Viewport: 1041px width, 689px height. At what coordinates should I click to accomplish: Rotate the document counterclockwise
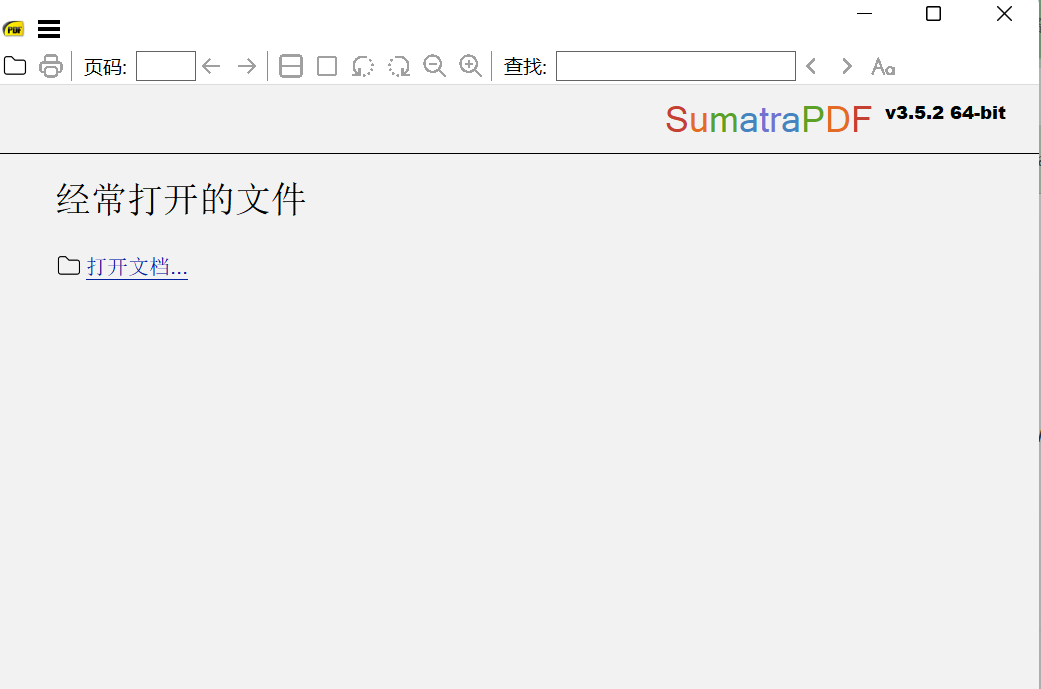pyautogui.click(x=362, y=65)
